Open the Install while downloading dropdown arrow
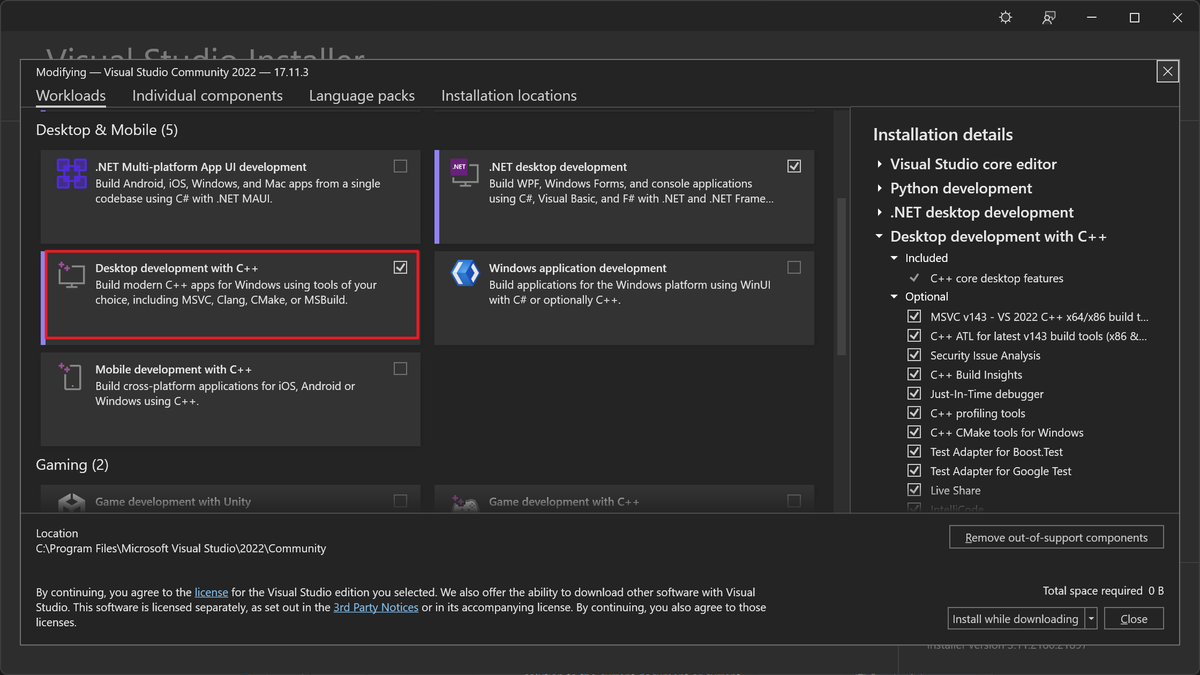The image size is (1200, 675). click(1091, 618)
